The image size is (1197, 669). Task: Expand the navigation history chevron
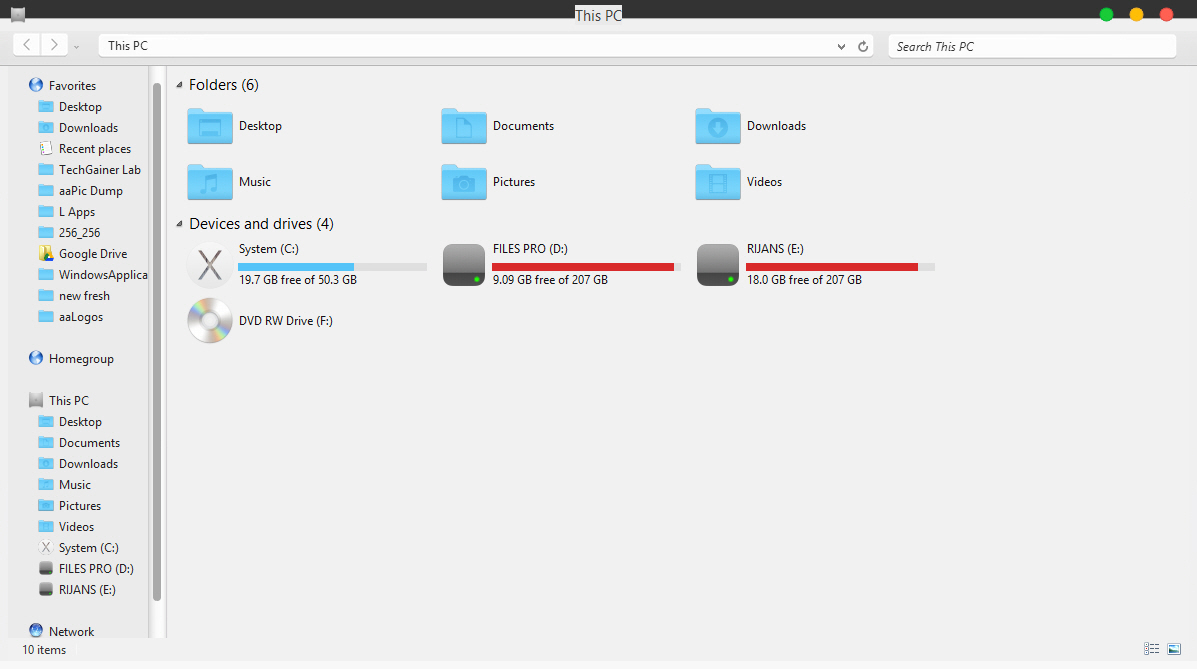click(x=76, y=46)
